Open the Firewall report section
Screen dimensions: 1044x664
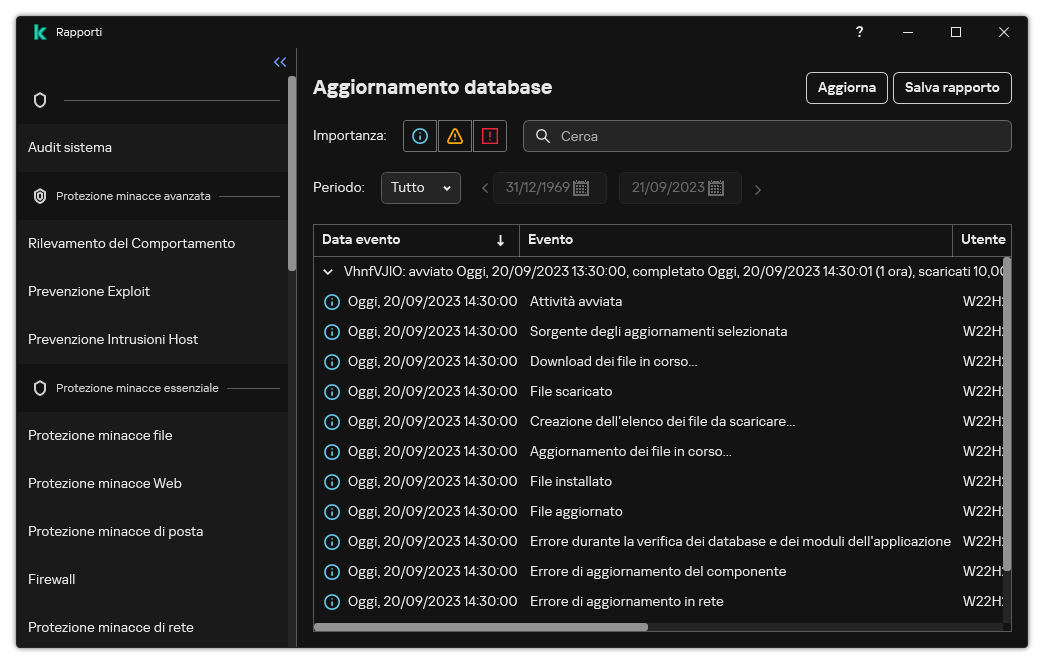[51, 579]
